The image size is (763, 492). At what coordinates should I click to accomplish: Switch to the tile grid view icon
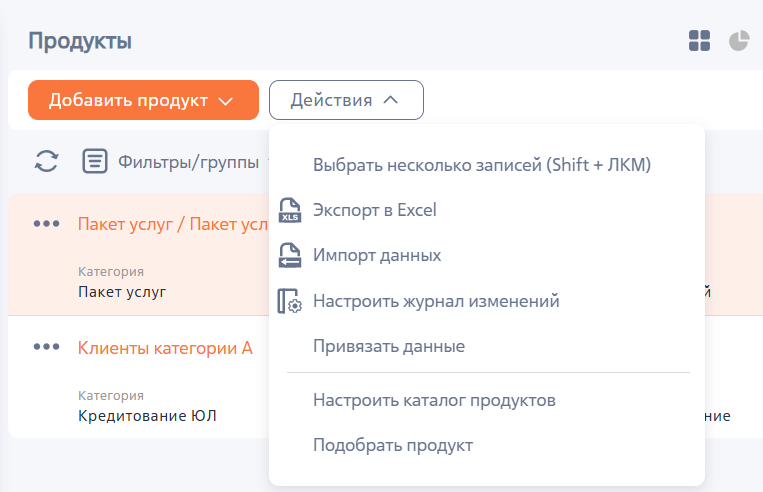(x=699, y=41)
